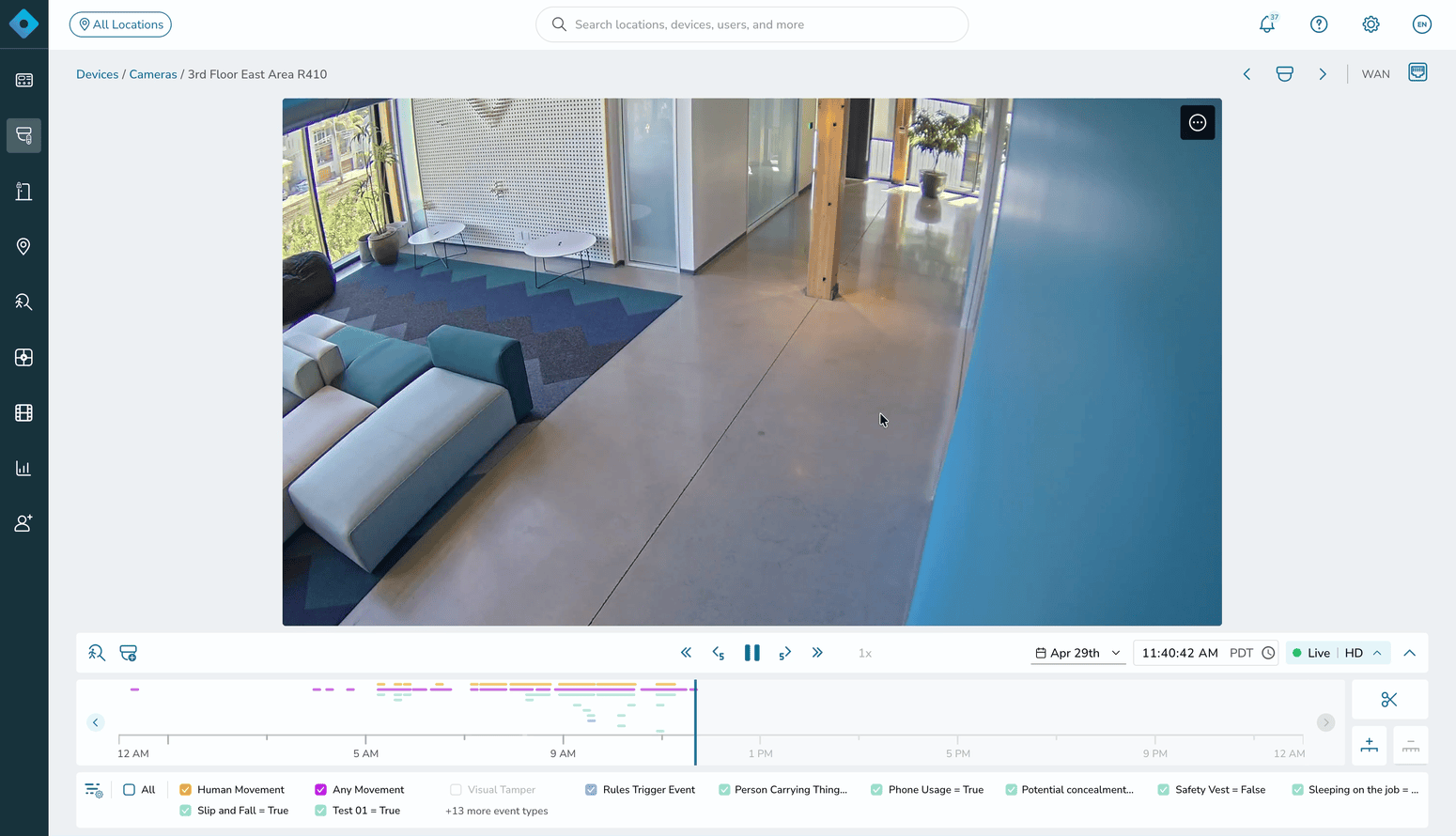Open the video wall film icon
1456x836 pixels.
(x=23, y=412)
